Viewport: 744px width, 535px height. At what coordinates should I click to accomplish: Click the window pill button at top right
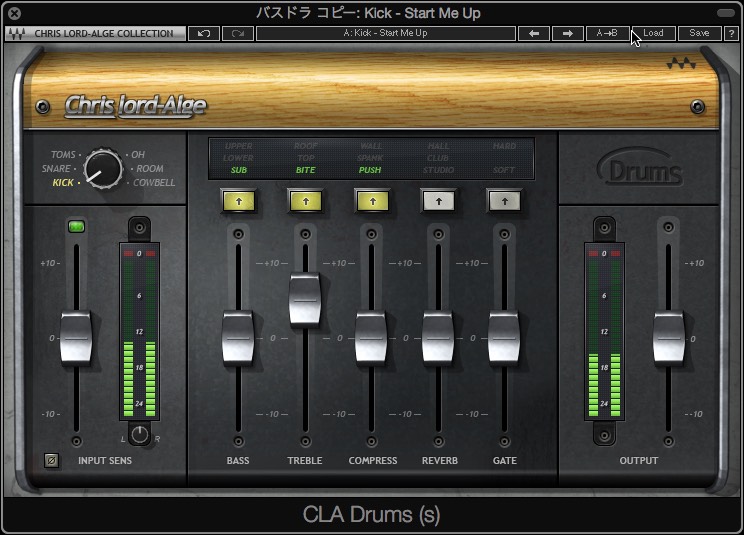(x=725, y=13)
